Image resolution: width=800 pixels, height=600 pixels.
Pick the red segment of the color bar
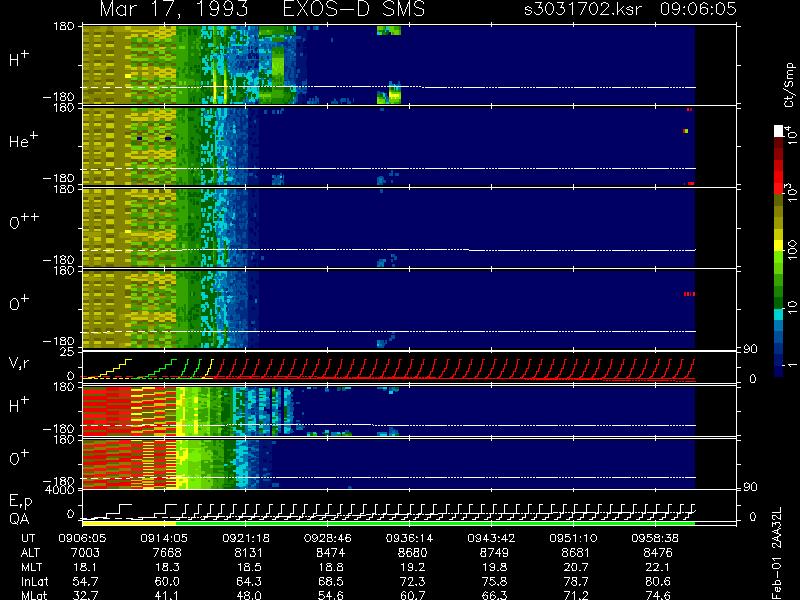[x=778, y=176]
